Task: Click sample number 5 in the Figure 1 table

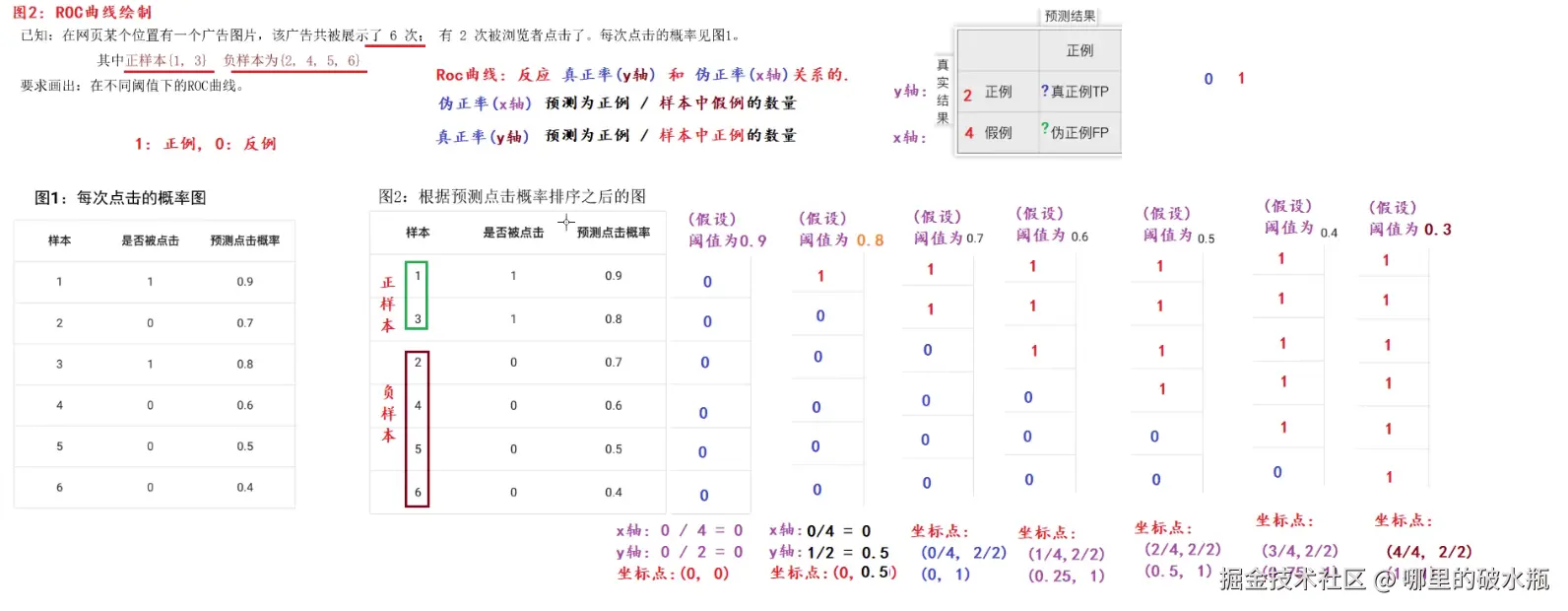Action: 59,446
